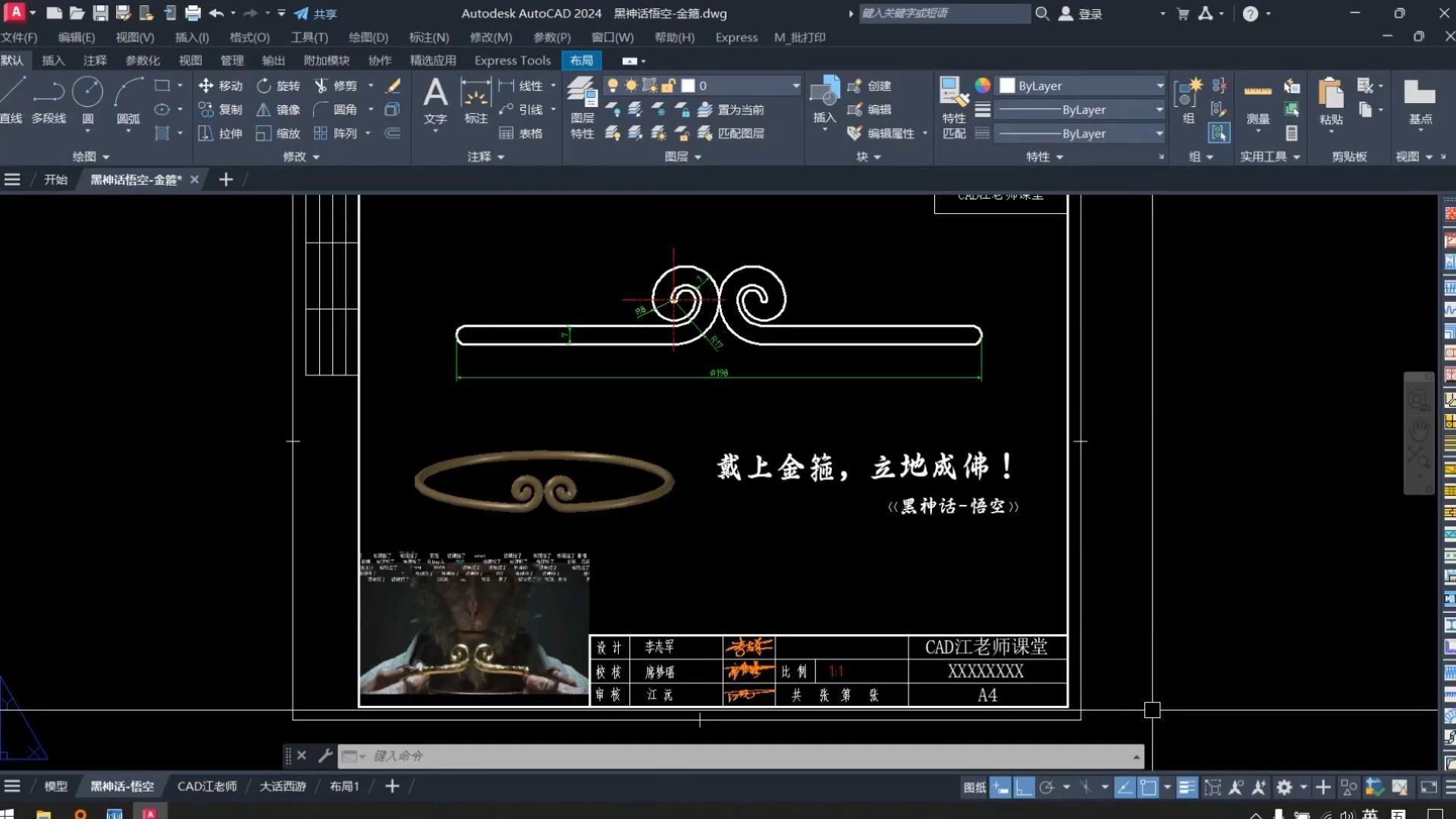
Task: Select the Polyline (多段线) tool
Action: (49, 99)
